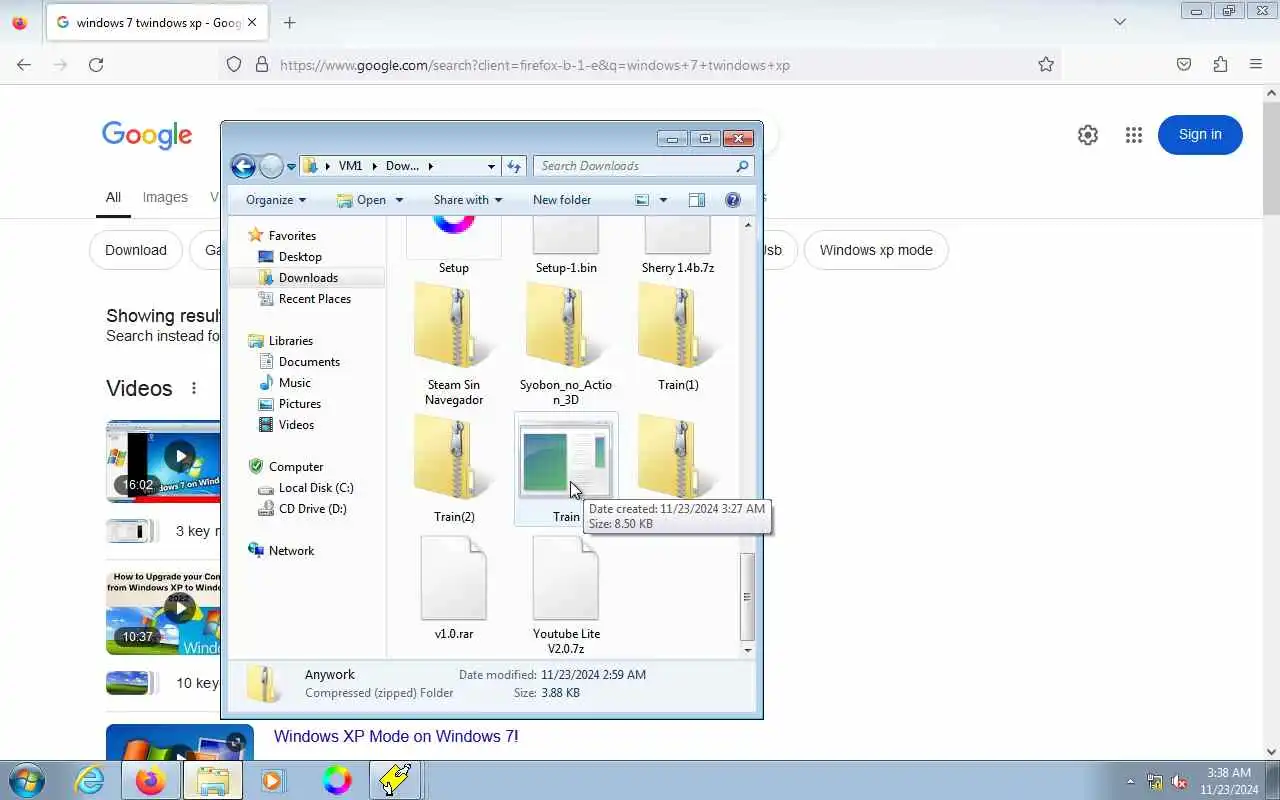Open Firefox extensions icon
The image size is (1280, 800).
tap(1220, 65)
